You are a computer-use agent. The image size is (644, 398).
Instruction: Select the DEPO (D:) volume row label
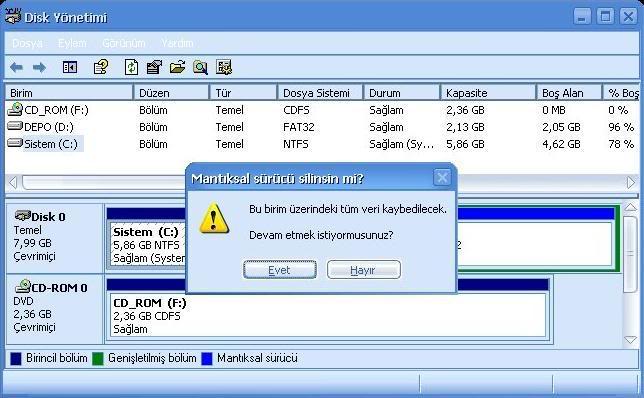pos(49,127)
